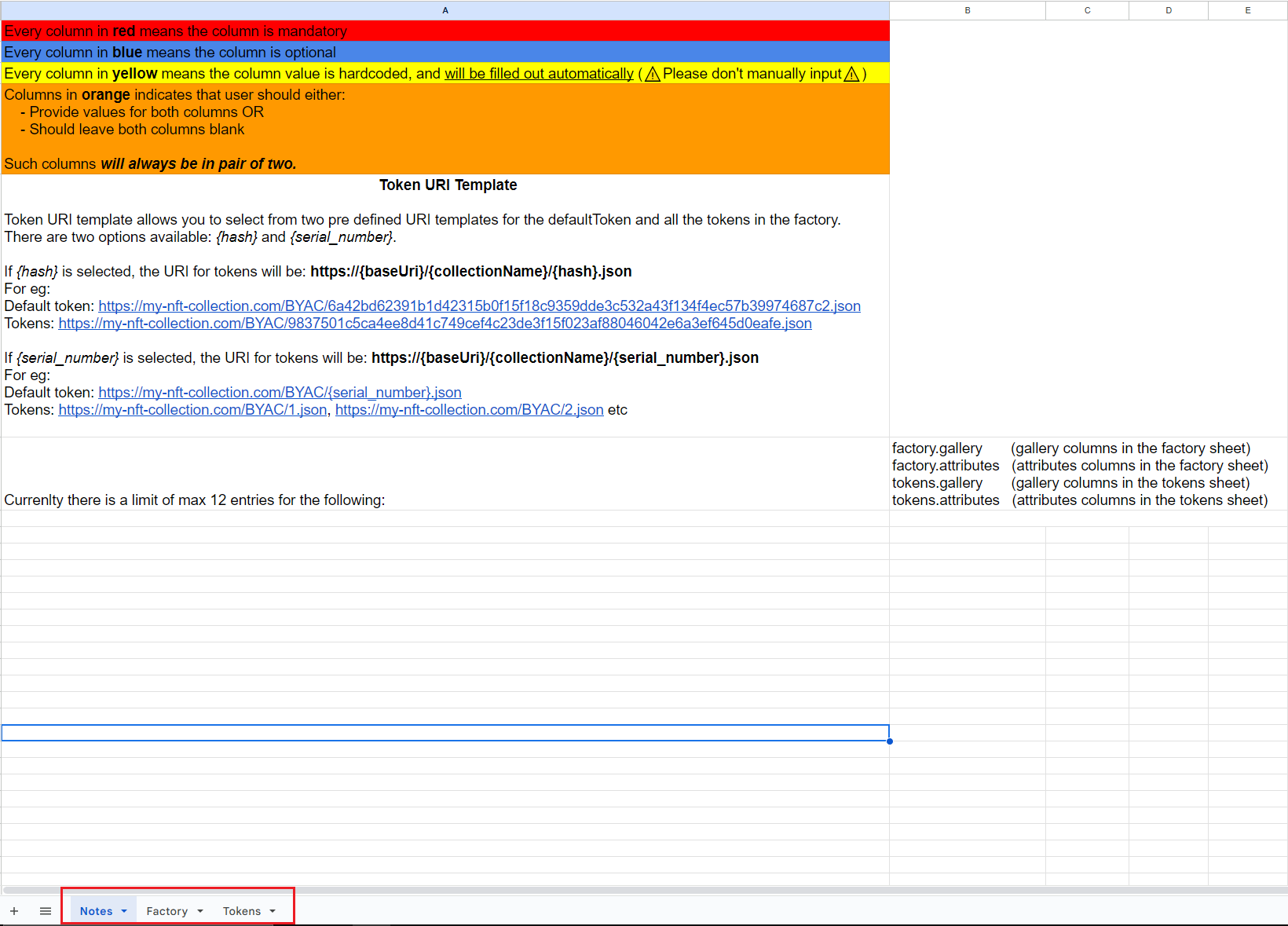Open the BYAC/1.json link
Screen dimensions: 1288x926
[x=192, y=410]
